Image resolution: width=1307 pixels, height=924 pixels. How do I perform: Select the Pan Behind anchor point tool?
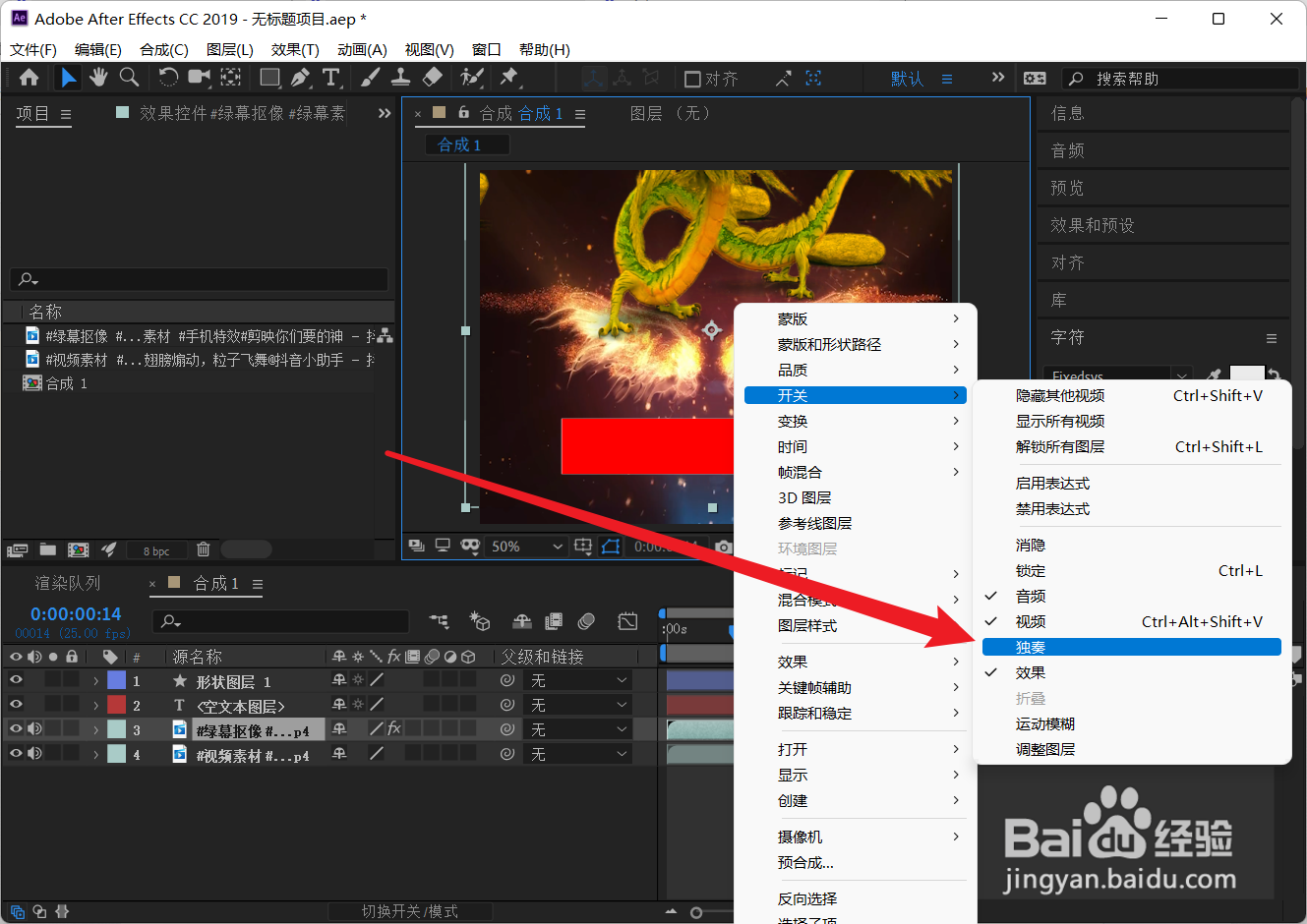231,78
